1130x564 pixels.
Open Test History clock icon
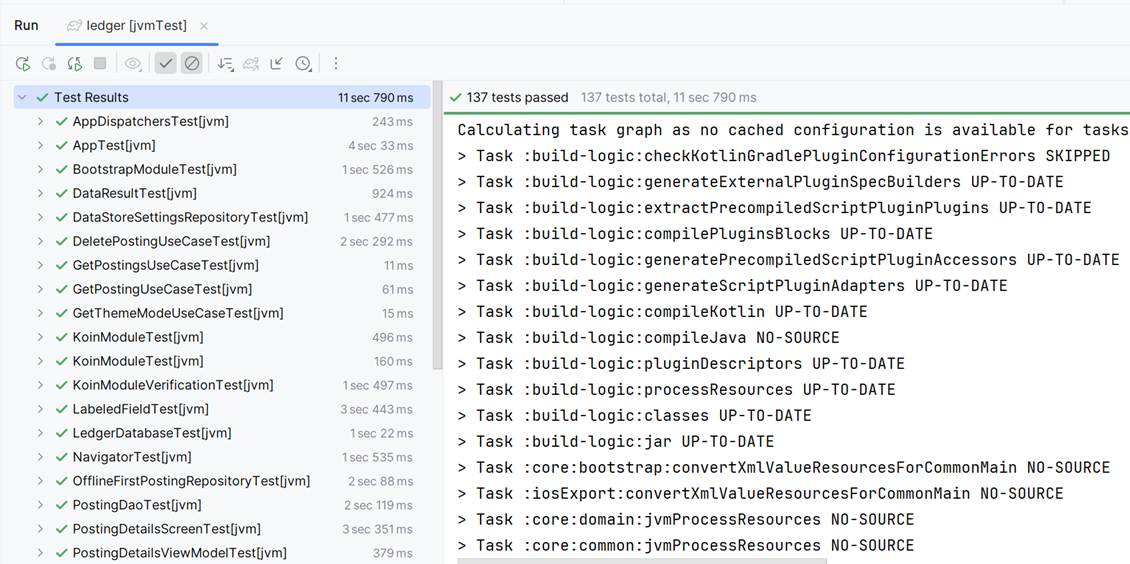point(303,63)
